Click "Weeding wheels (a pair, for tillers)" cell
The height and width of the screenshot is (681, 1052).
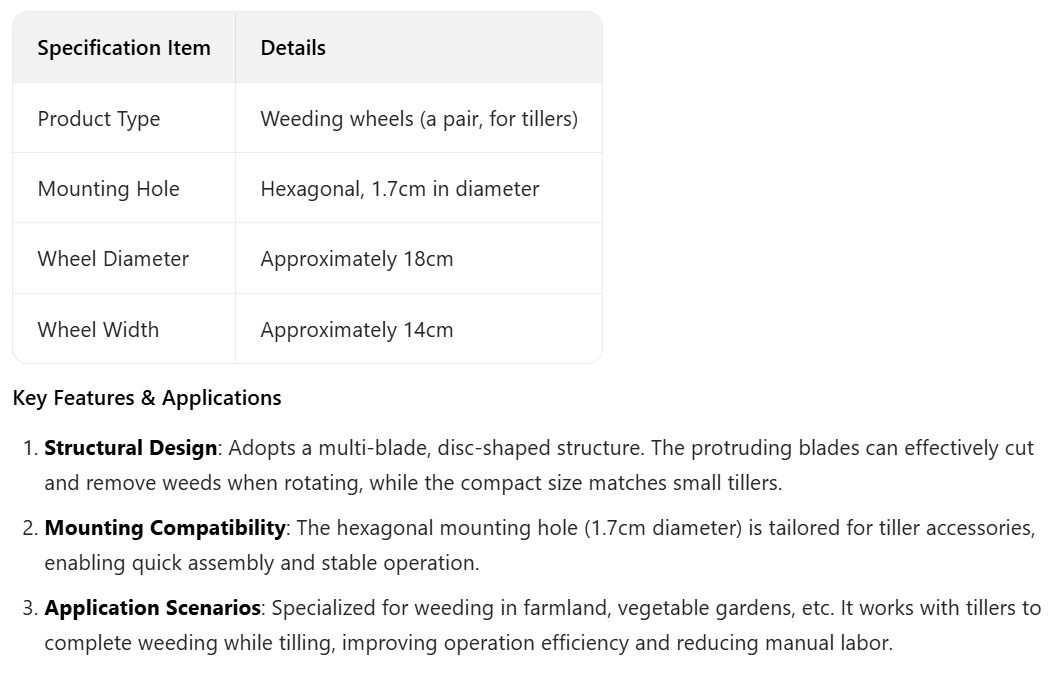click(x=419, y=119)
